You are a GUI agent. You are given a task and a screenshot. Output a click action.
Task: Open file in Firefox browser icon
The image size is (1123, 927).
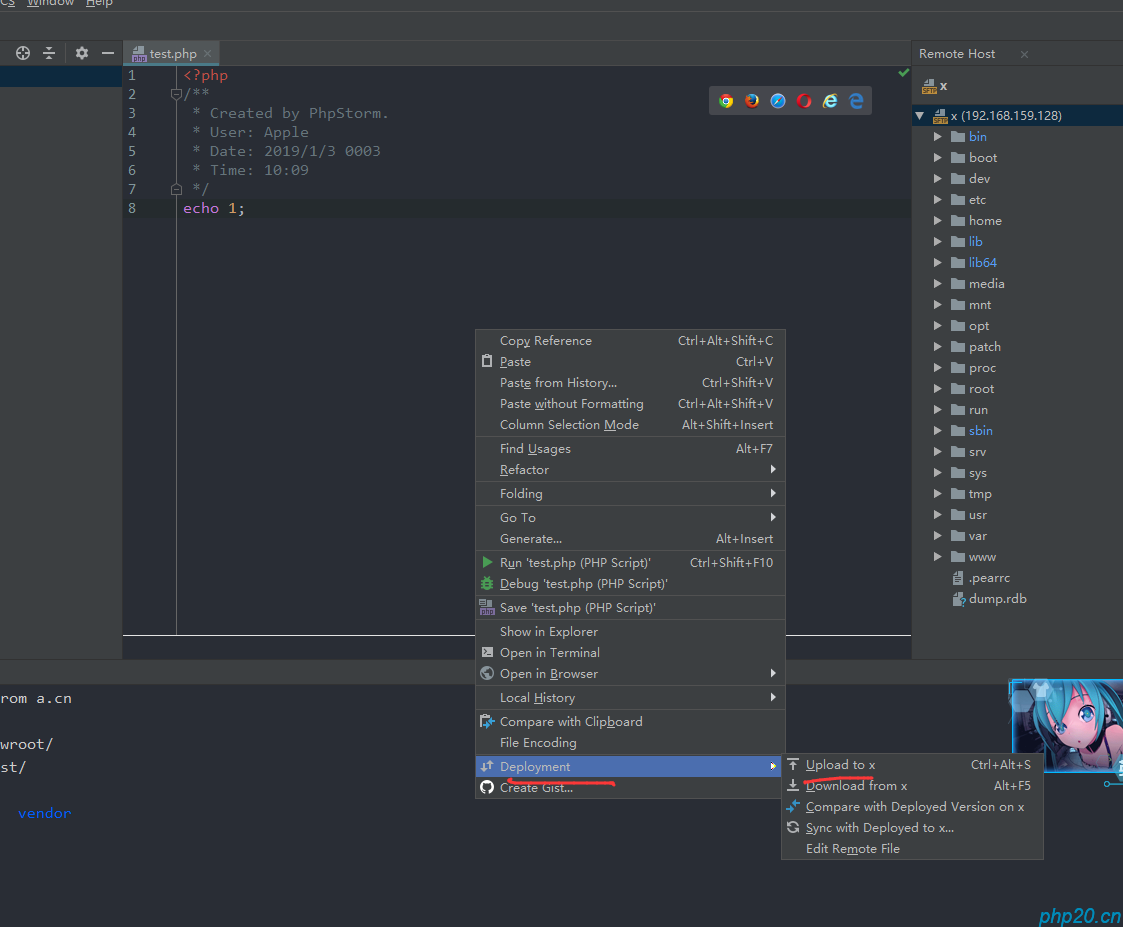752,100
